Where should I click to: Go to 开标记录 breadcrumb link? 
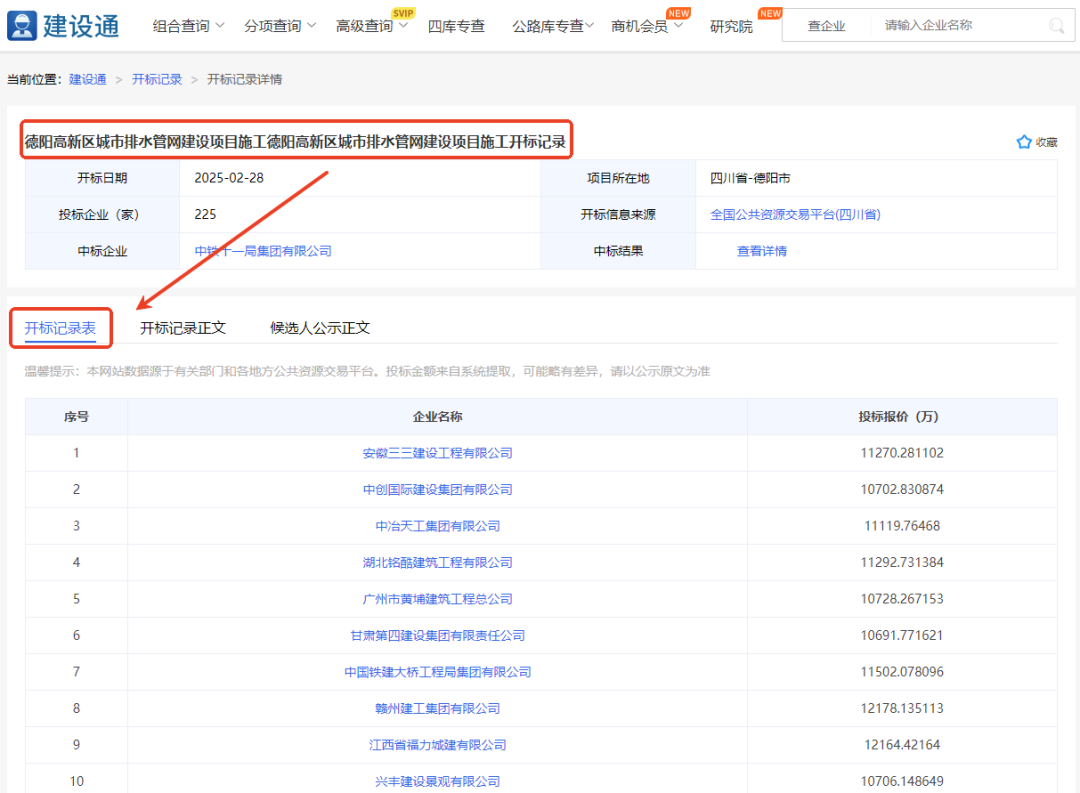point(157,79)
